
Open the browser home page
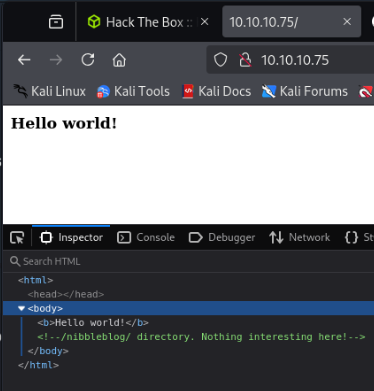119,60
